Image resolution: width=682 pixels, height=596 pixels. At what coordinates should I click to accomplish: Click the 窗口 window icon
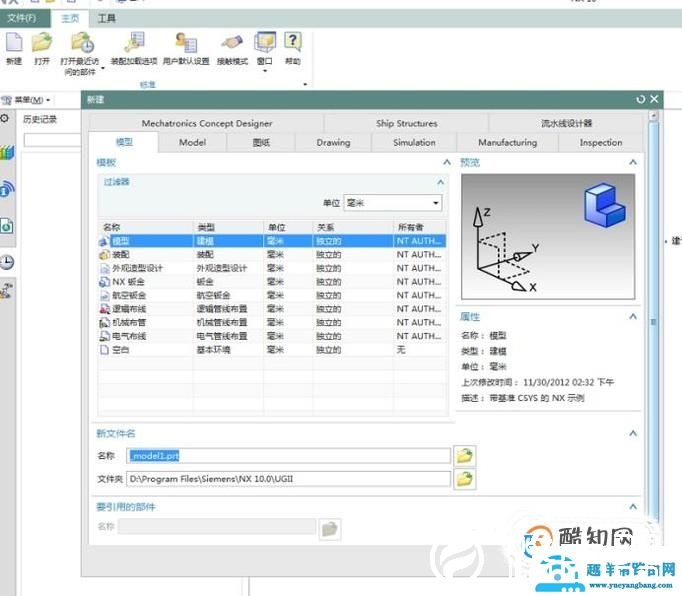(x=265, y=43)
